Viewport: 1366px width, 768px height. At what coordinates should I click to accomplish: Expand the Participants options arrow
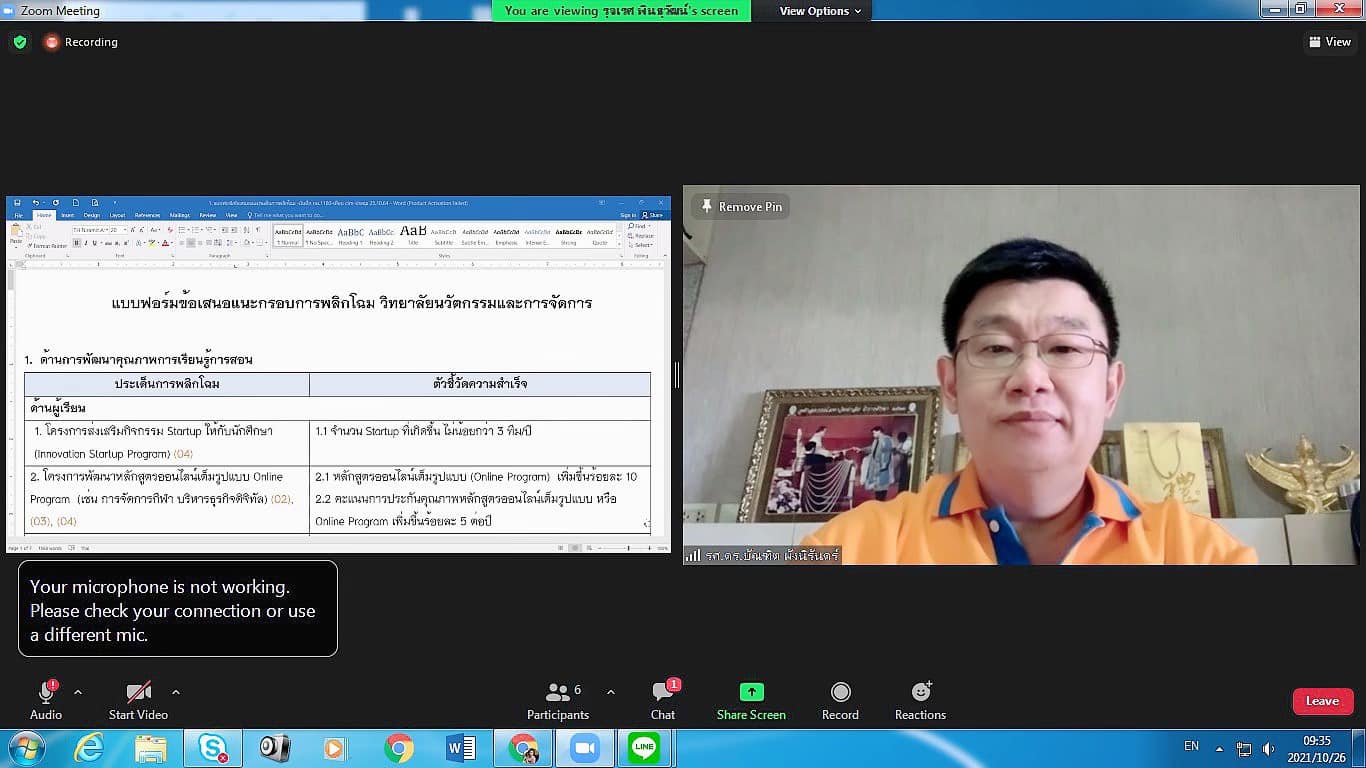pos(611,692)
